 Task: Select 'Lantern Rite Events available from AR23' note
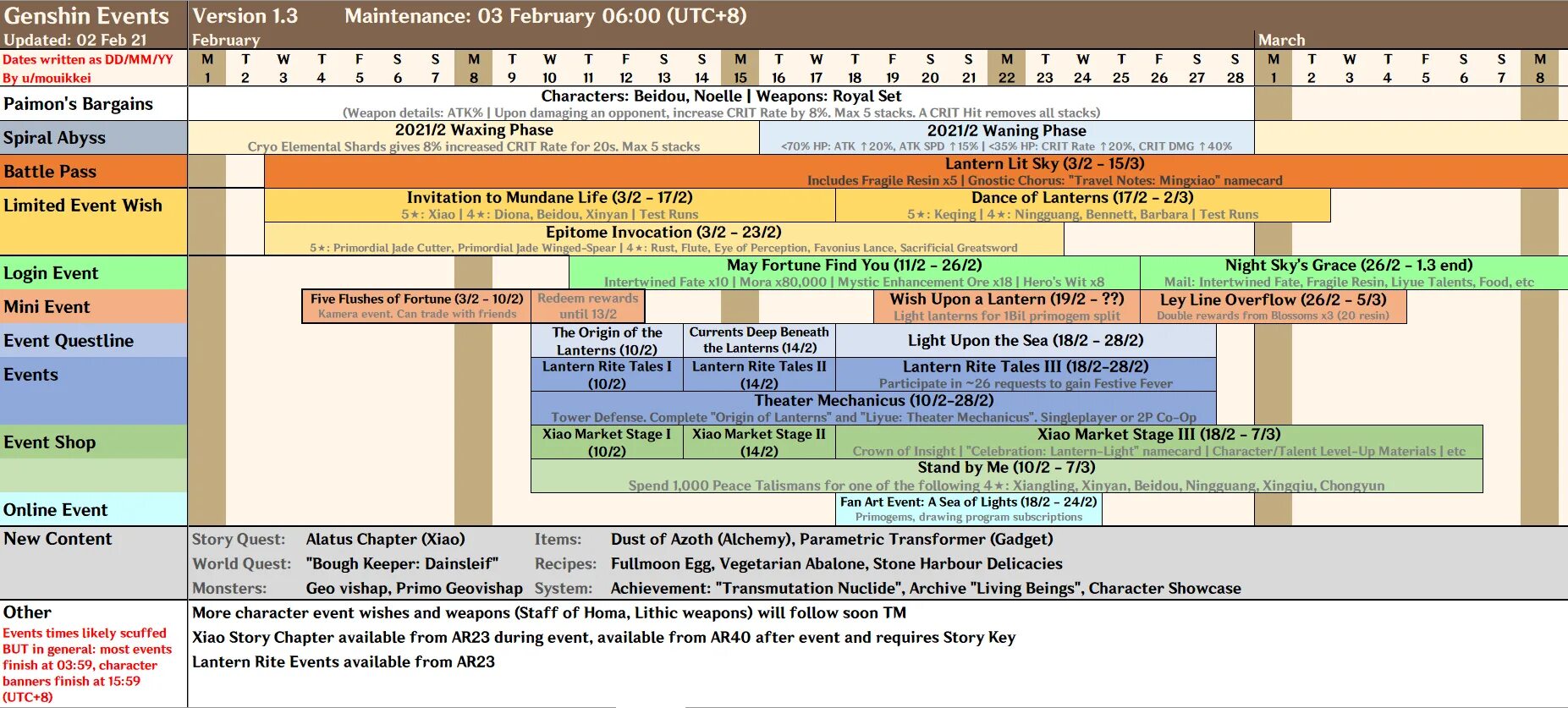pyautogui.click(x=344, y=661)
